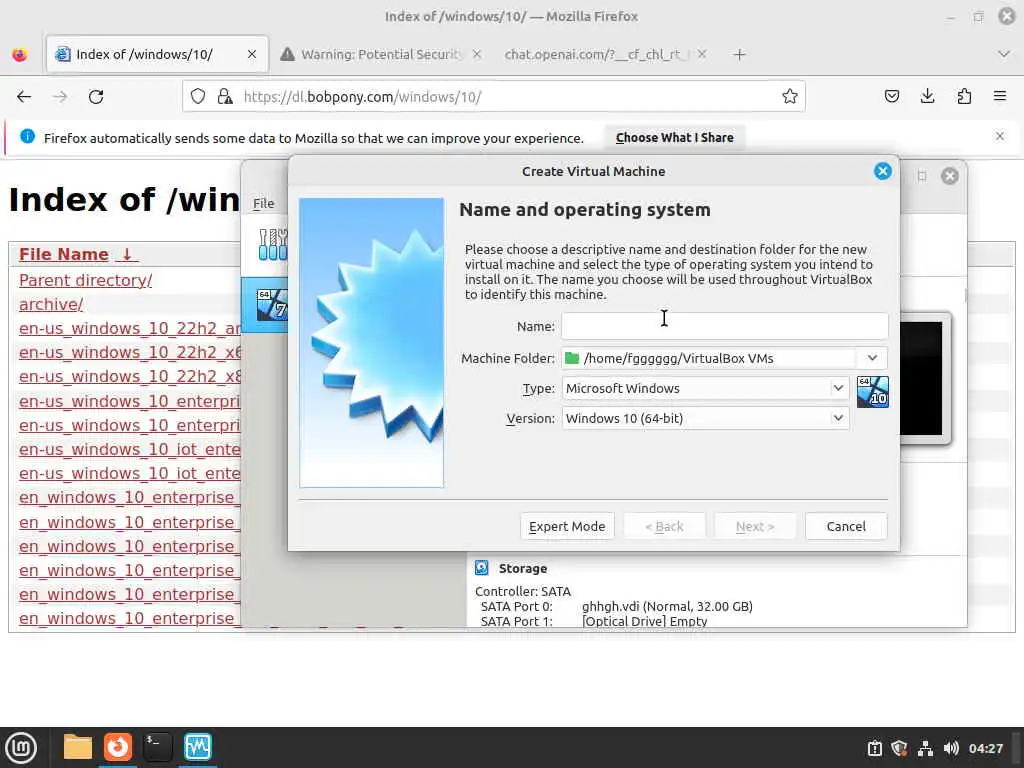Reload the current page

pos(96,97)
